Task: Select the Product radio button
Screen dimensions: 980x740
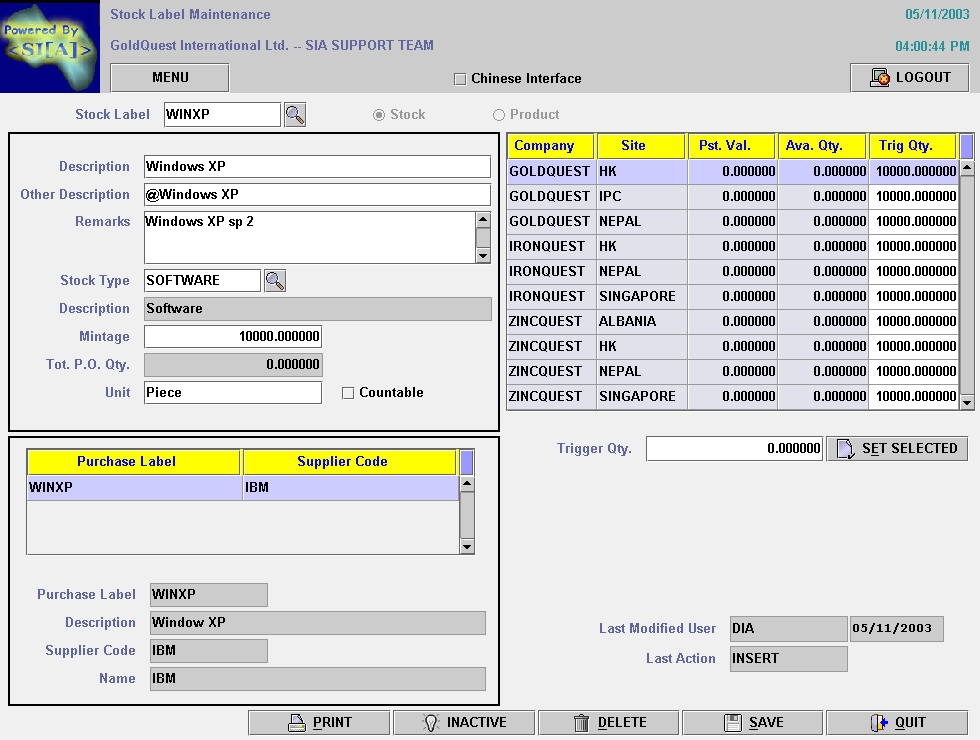Action: click(x=499, y=115)
